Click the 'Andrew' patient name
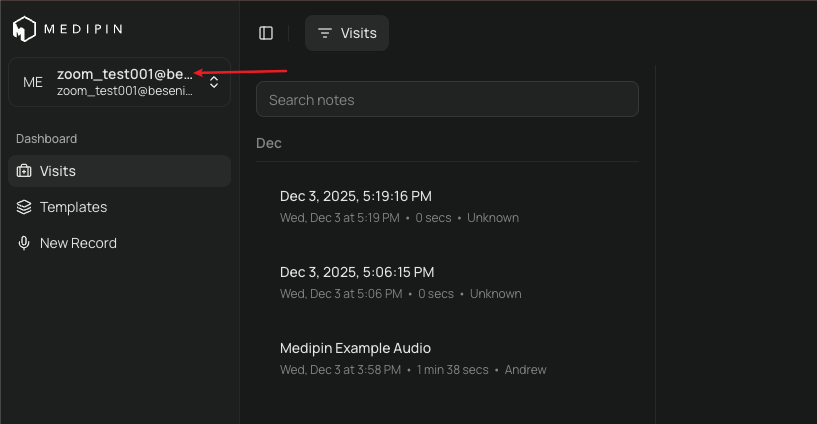This screenshot has height=424, width=817. (525, 370)
